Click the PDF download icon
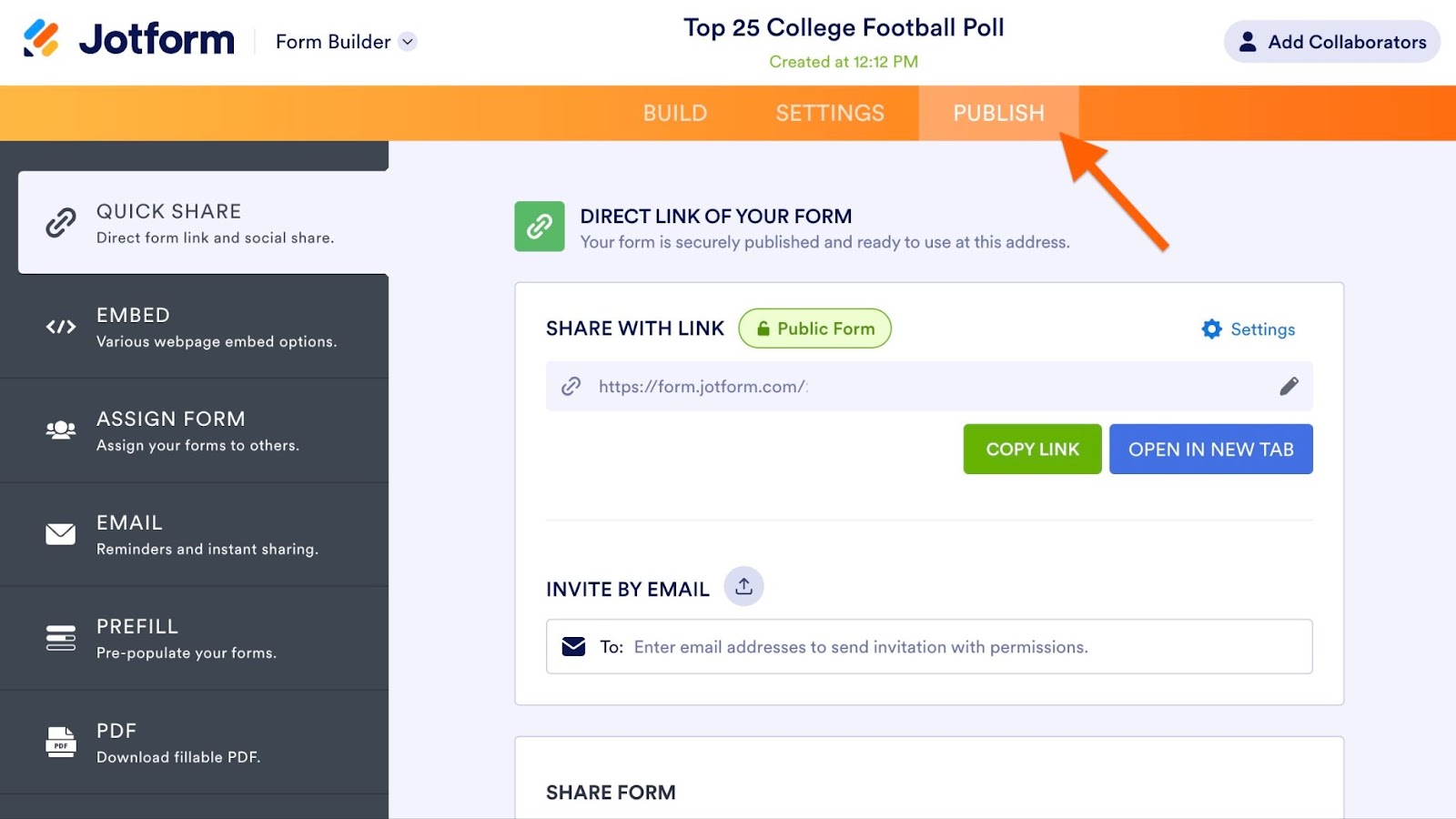 click(x=61, y=743)
